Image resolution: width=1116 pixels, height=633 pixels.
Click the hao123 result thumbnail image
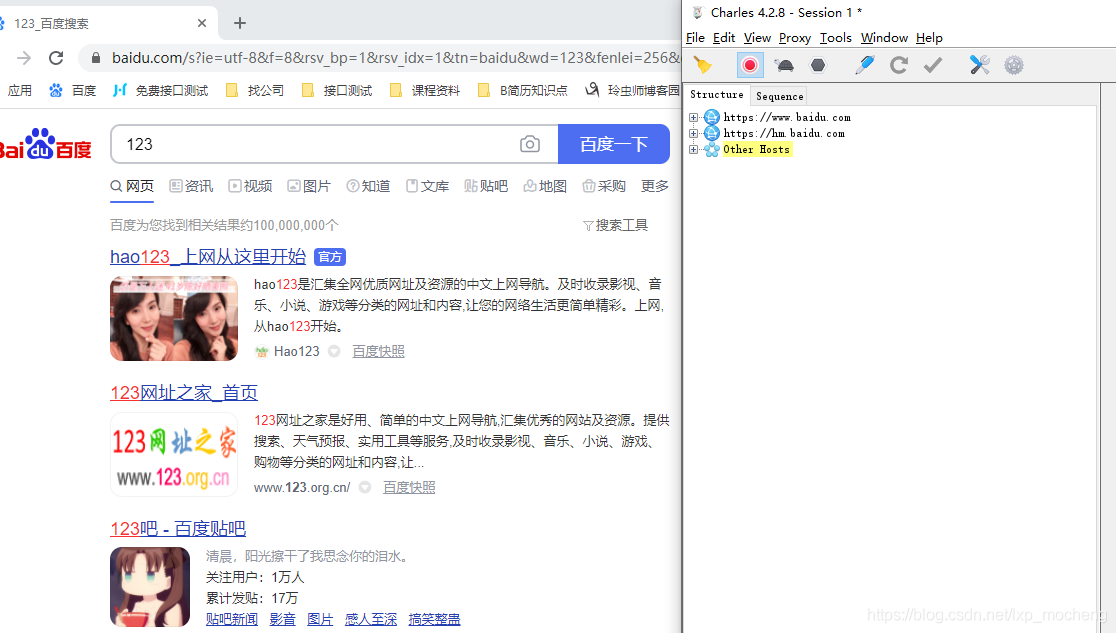pos(174,318)
